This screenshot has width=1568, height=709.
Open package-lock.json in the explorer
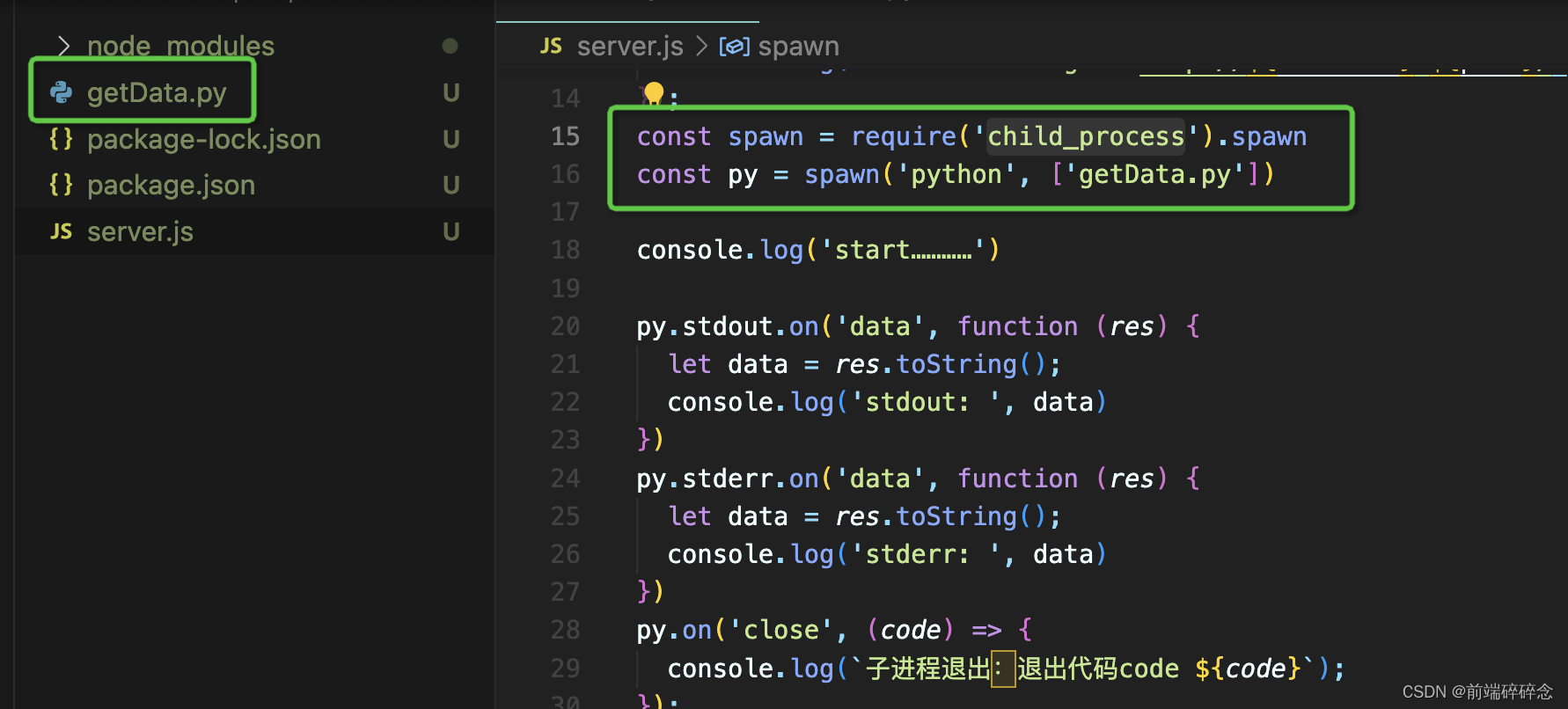tap(203, 139)
